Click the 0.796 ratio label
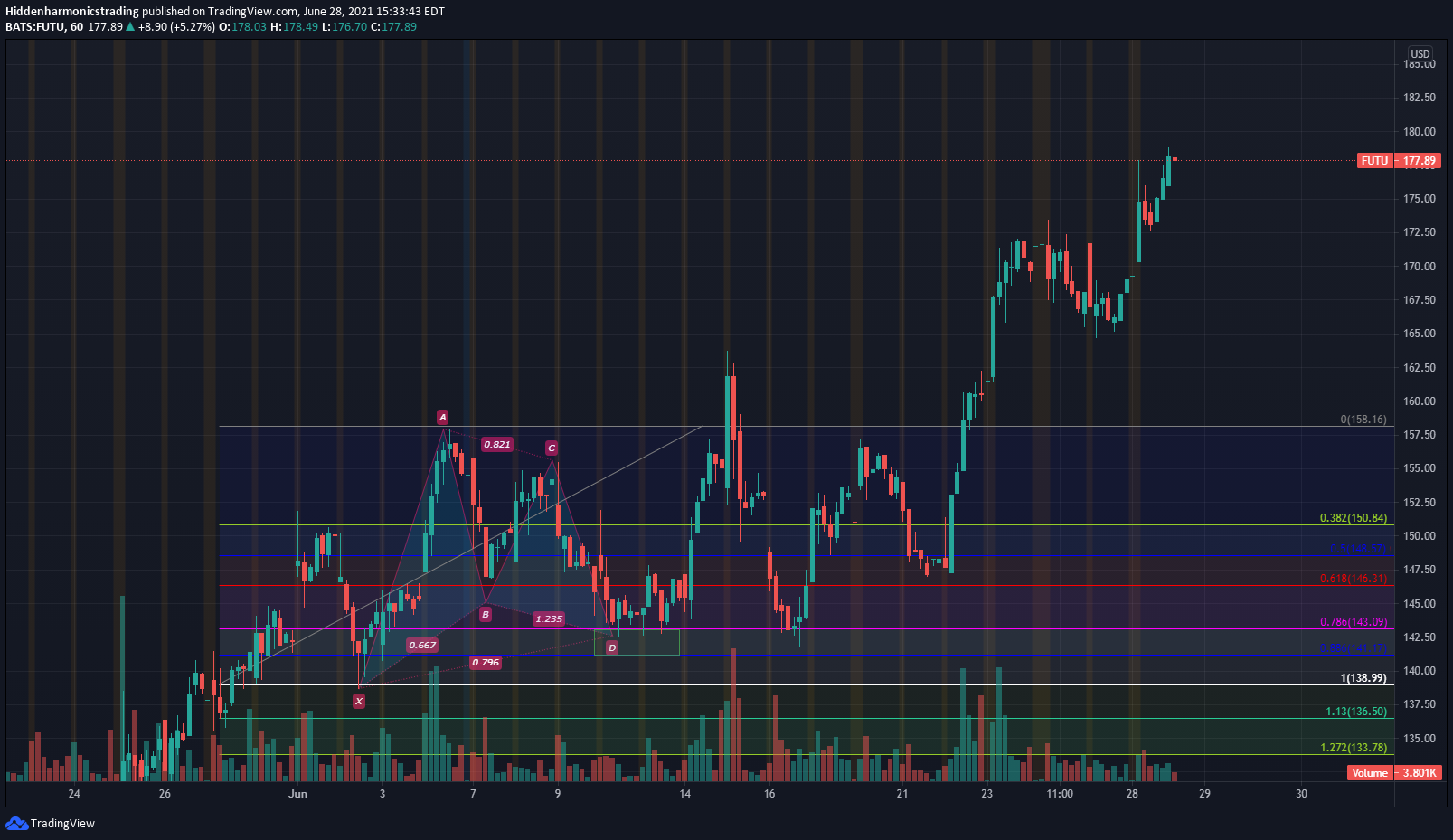The height and width of the screenshot is (840, 1453). (486, 662)
